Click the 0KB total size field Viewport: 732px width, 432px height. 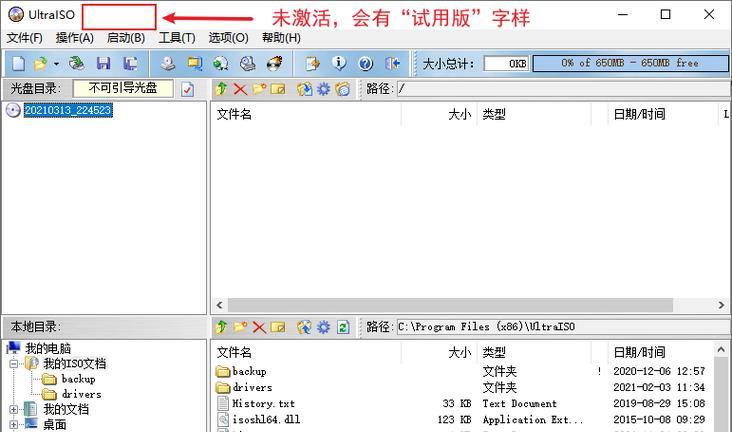click(x=506, y=63)
